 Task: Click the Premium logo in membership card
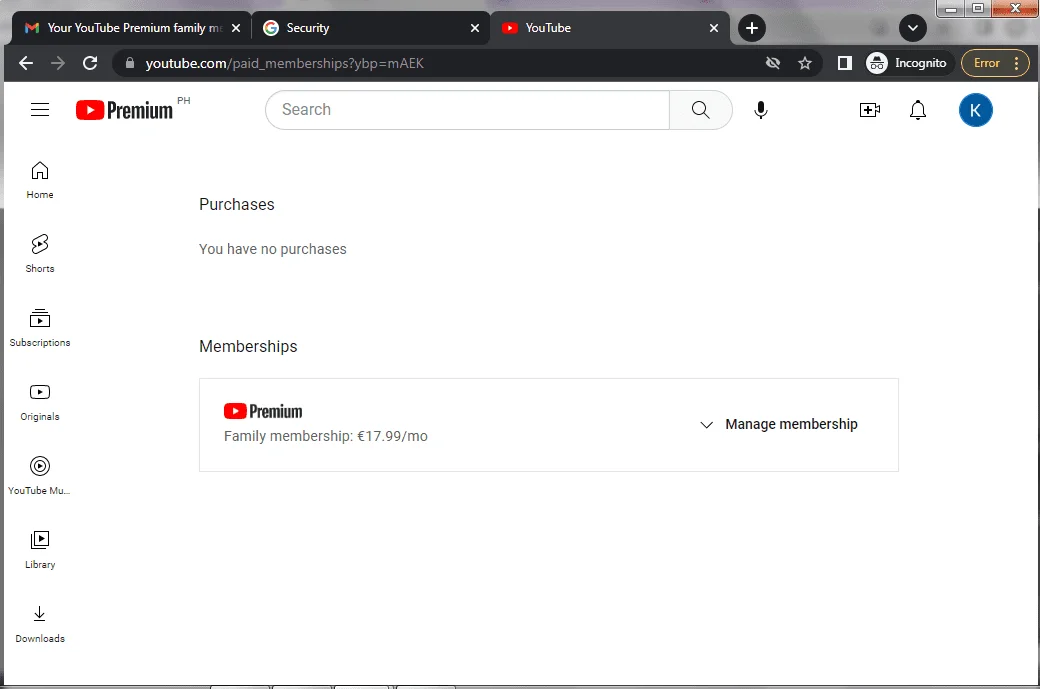[x=263, y=411]
